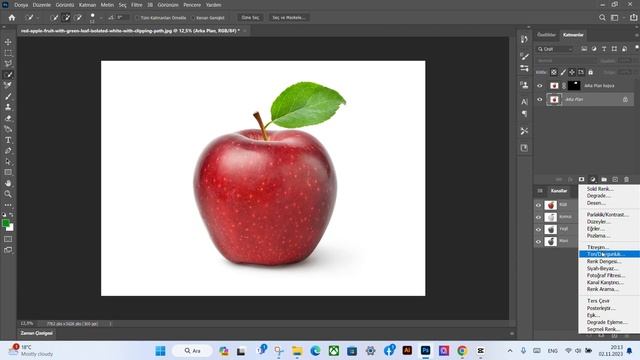Open the Layers panel flyout menu
The height and width of the screenshot is (360, 640).
point(636,35)
